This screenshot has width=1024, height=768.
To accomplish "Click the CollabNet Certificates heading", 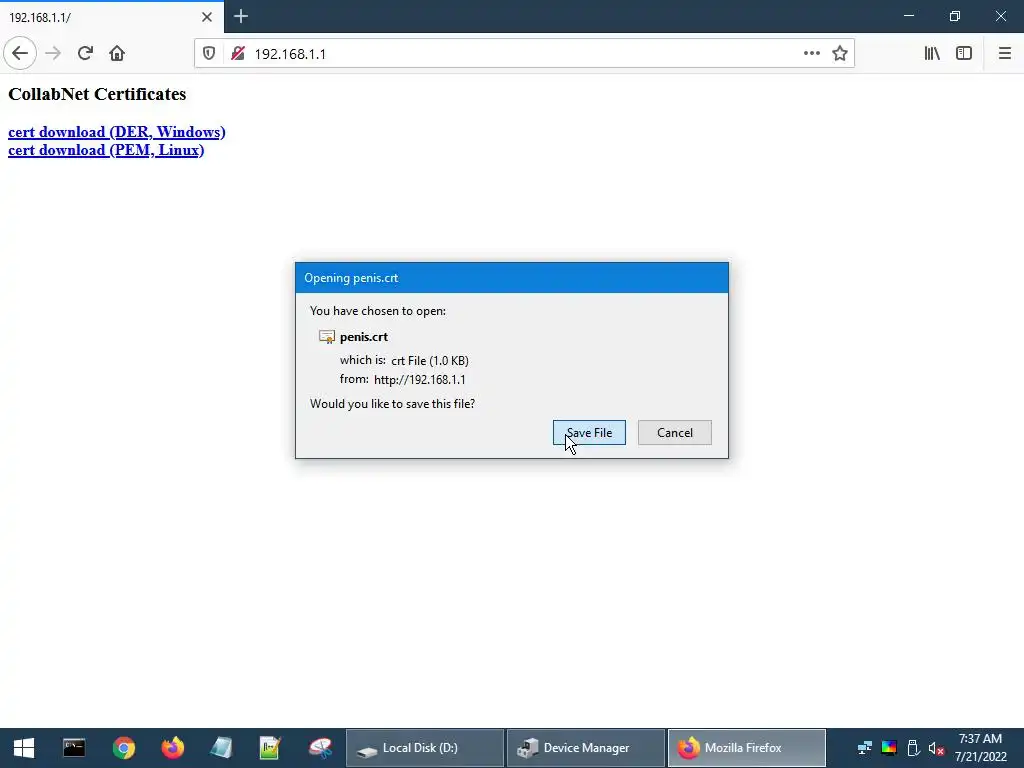I will (97, 94).
